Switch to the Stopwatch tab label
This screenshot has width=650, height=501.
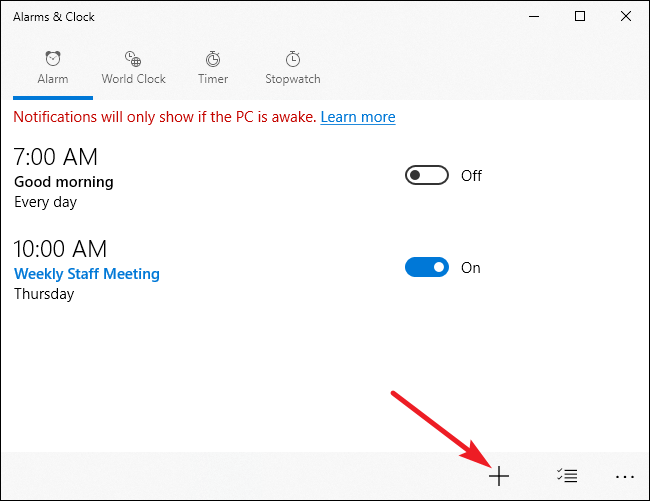[x=293, y=79]
